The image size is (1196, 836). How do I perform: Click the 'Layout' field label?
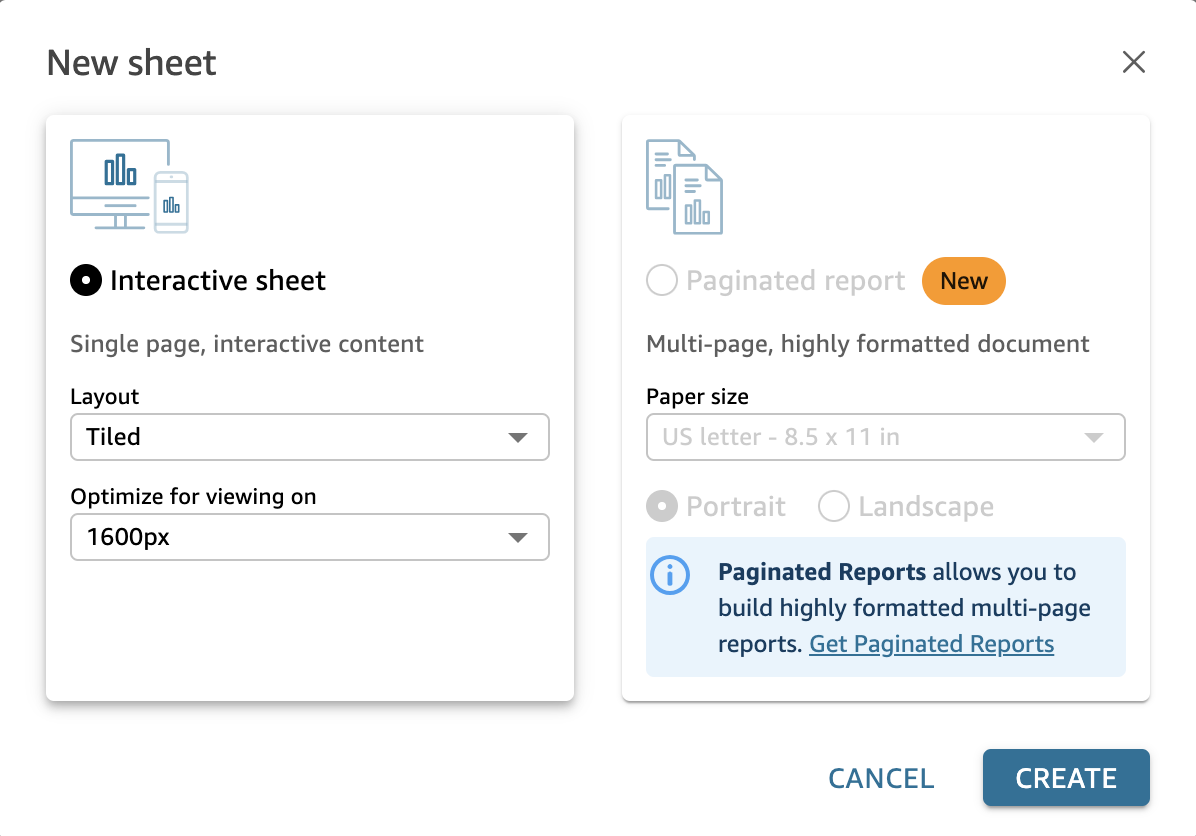(104, 397)
